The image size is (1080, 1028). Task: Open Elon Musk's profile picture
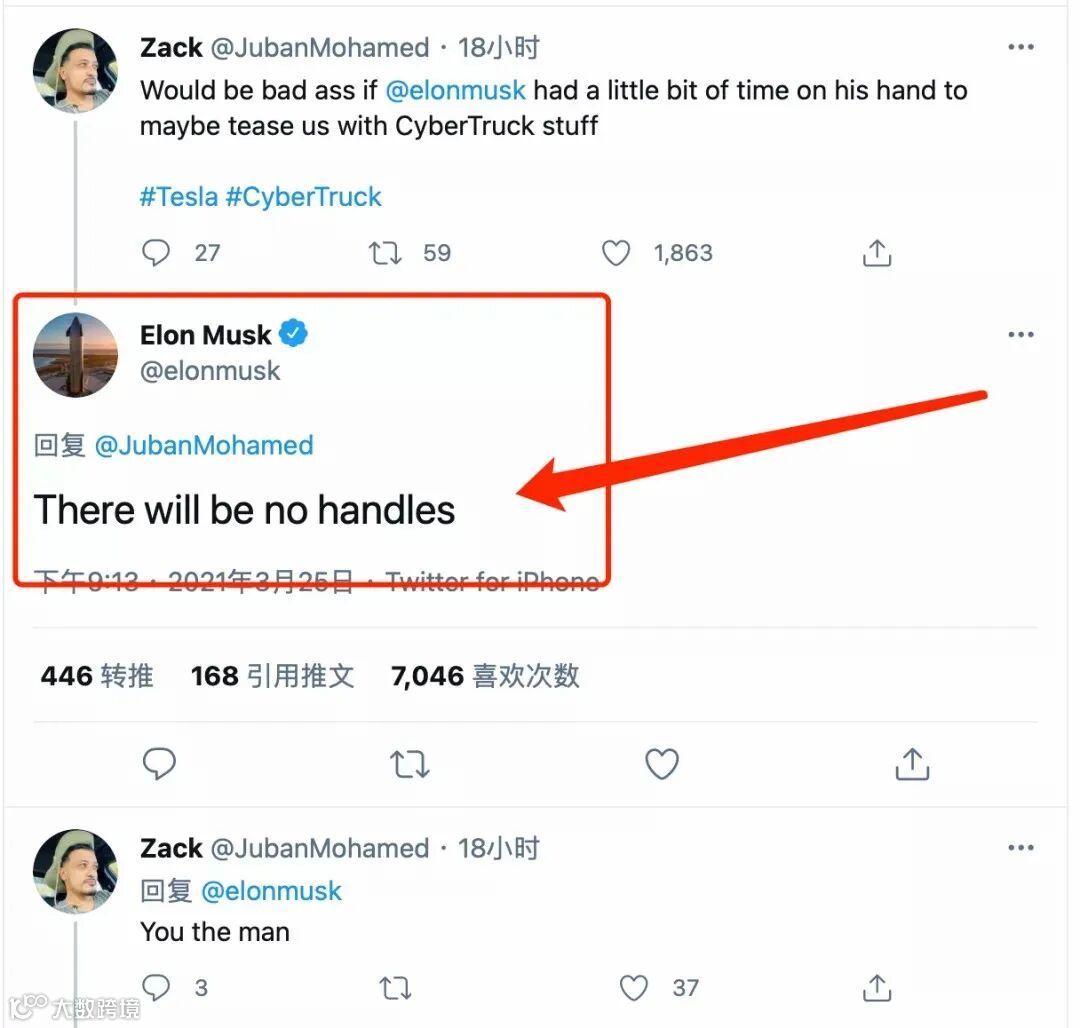click(x=76, y=354)
